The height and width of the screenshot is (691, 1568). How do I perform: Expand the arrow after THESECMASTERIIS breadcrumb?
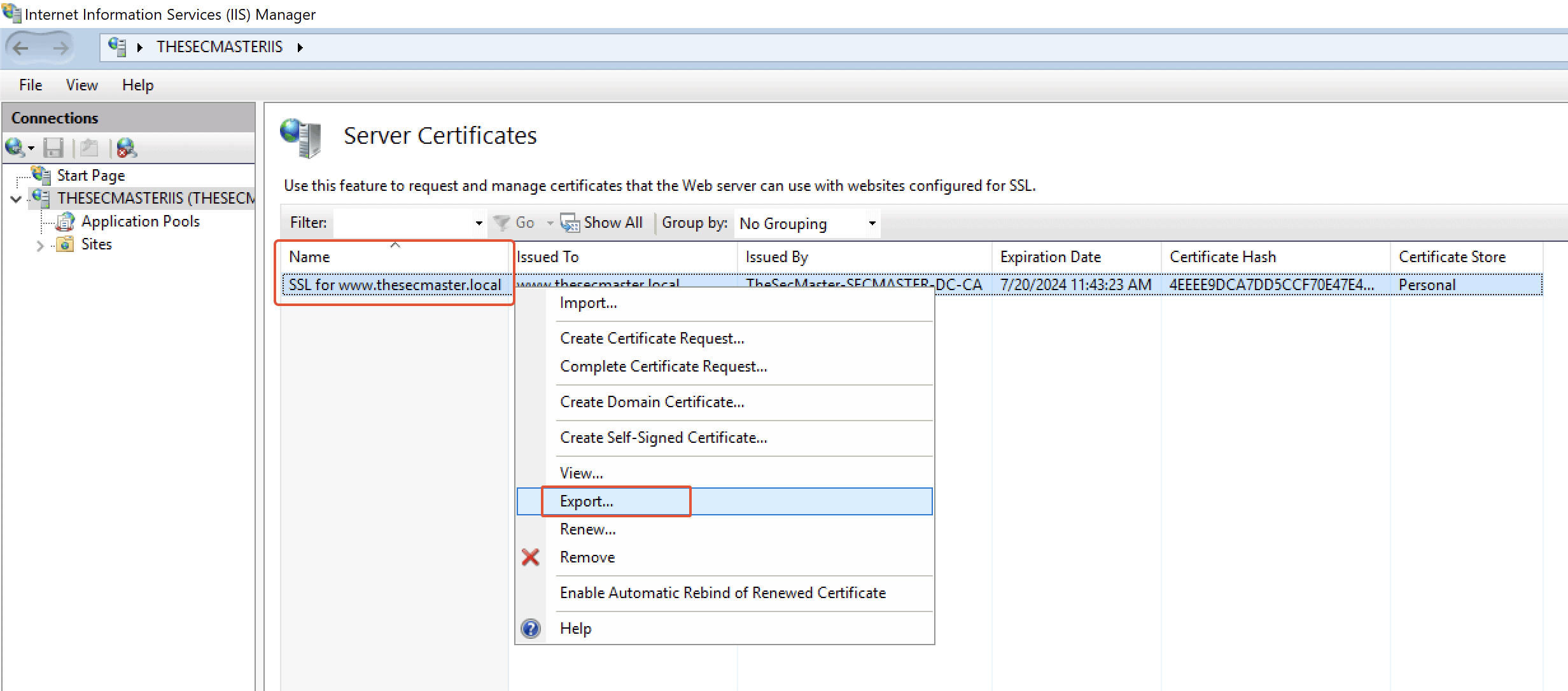pyautogui.click(x=300, y=48)
